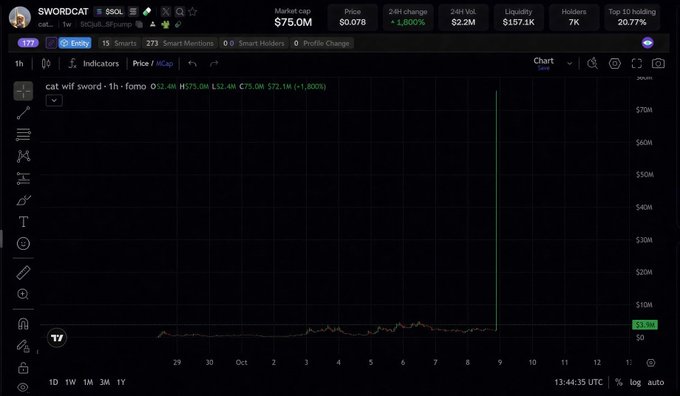This screenshot has width=680, height=396.
Task: Click the Entity button
Action: [x=75, y=43]
